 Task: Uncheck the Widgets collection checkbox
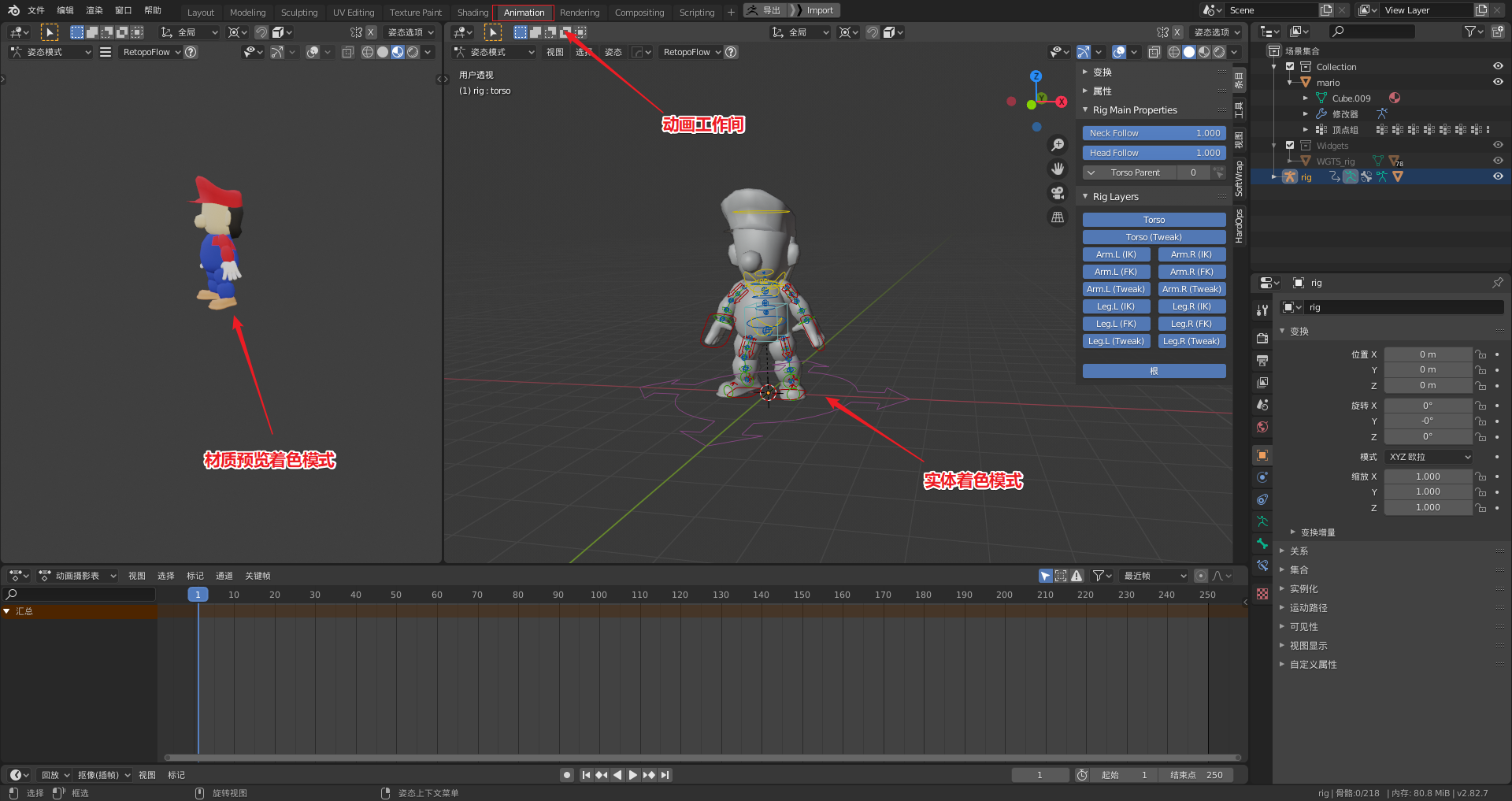(x=1290, y=145)
